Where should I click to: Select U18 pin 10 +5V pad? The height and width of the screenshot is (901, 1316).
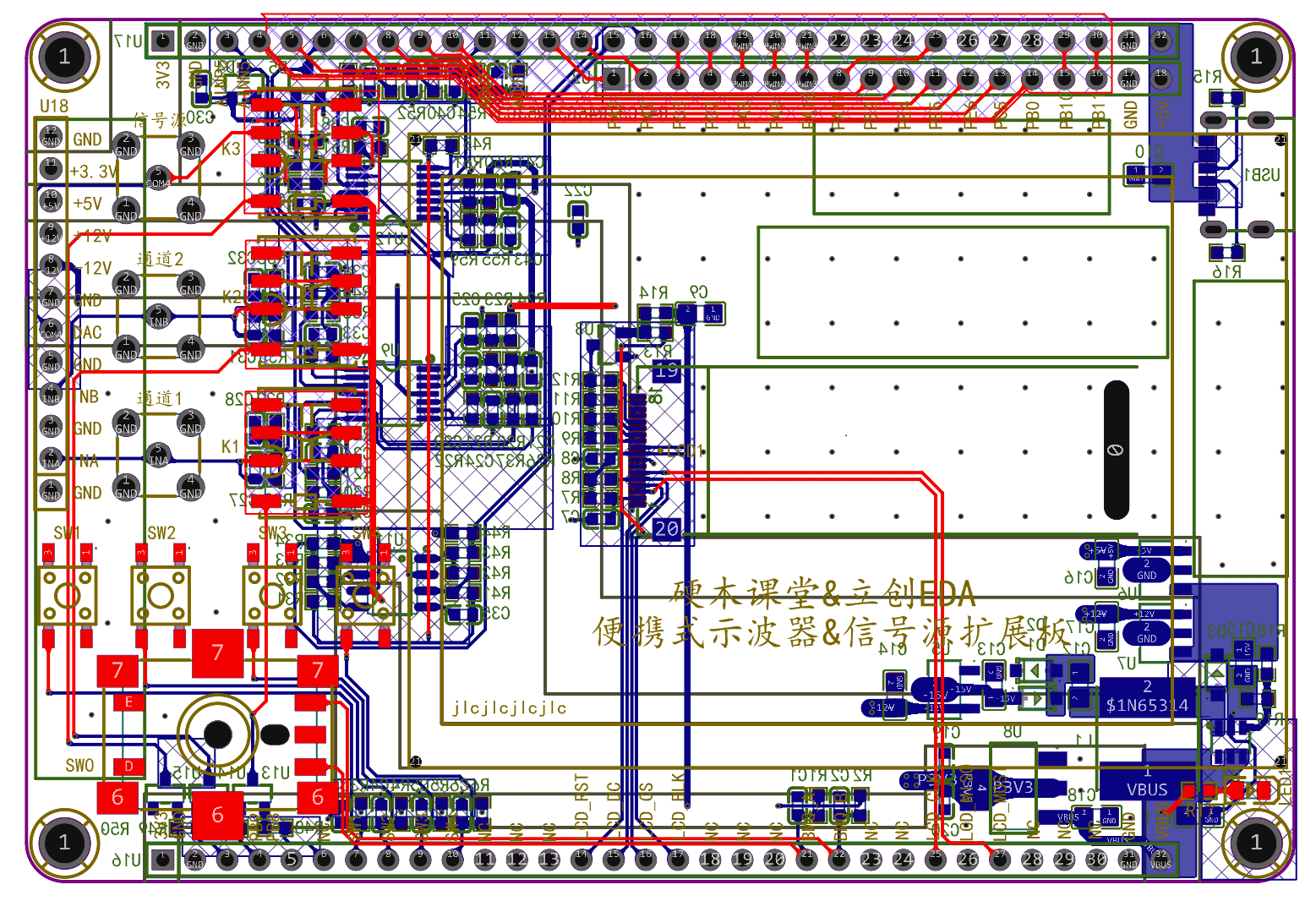[51, 200]
